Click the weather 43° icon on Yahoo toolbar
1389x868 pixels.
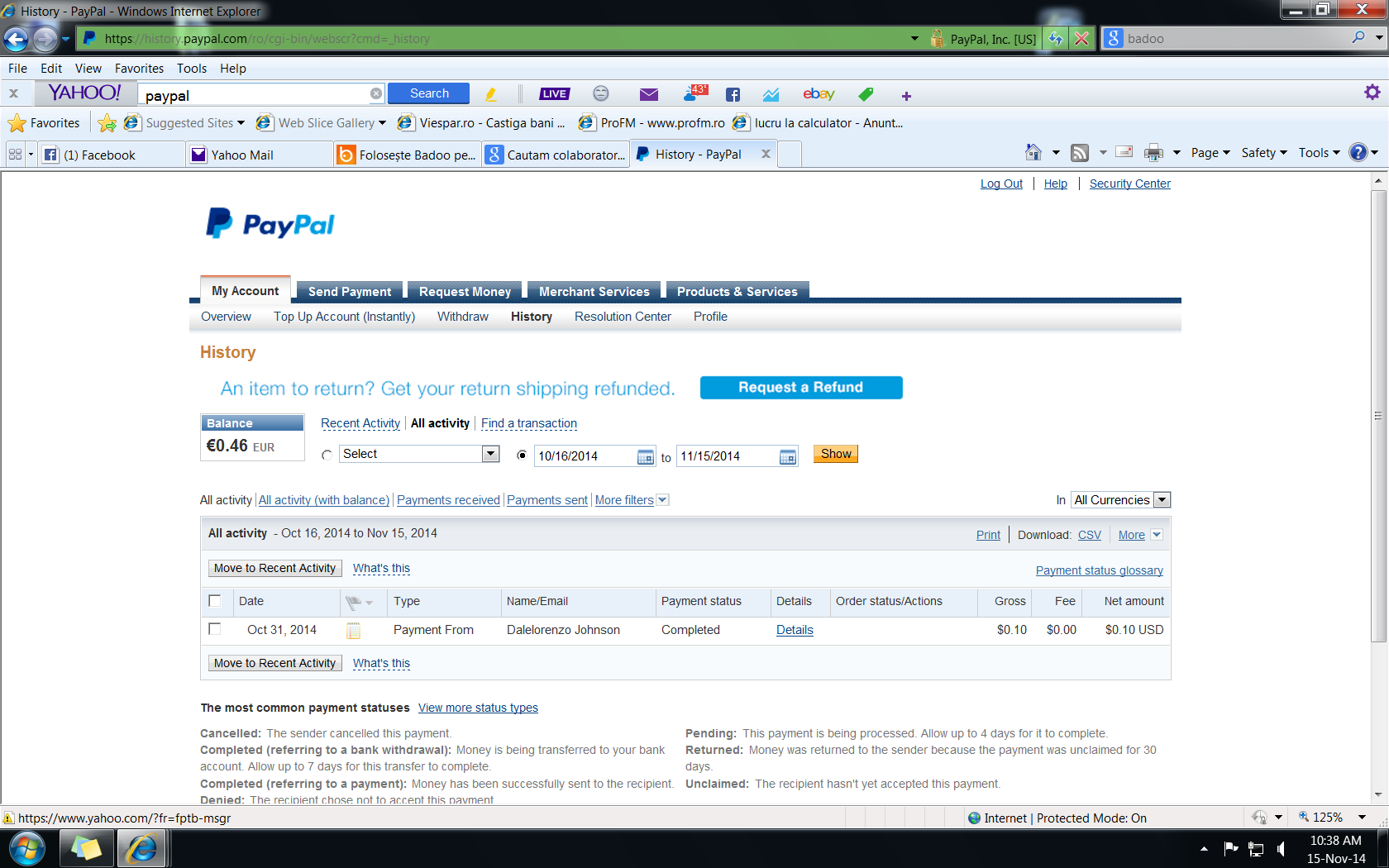tap(695, 93)
